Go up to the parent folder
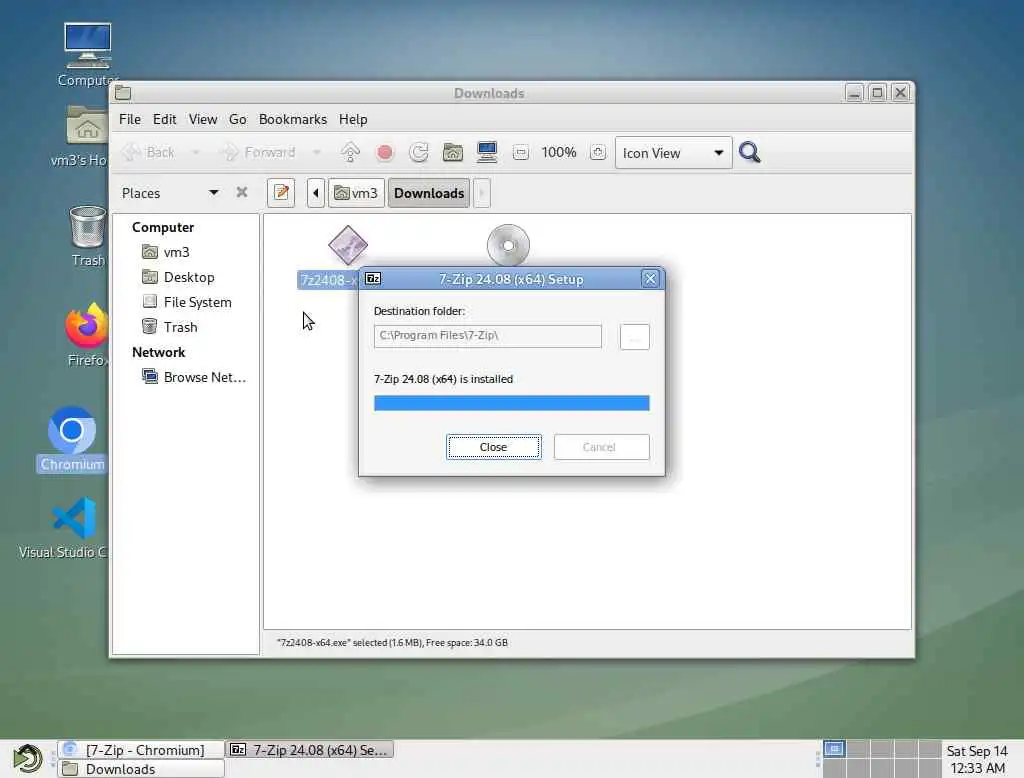Image resolution: width=1024 pixels, height=778 pixels. pyautogui.click(x=350, y=153)
